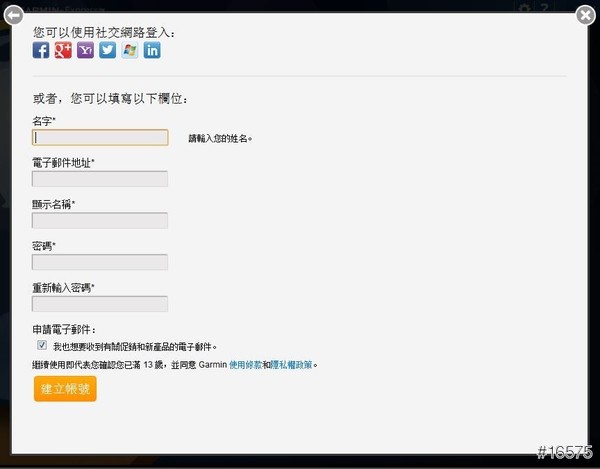This screenshot has width=600, height=469.
Task: Open the 隱私權政策 privacy policy link
Action: (x=292, y=366)
